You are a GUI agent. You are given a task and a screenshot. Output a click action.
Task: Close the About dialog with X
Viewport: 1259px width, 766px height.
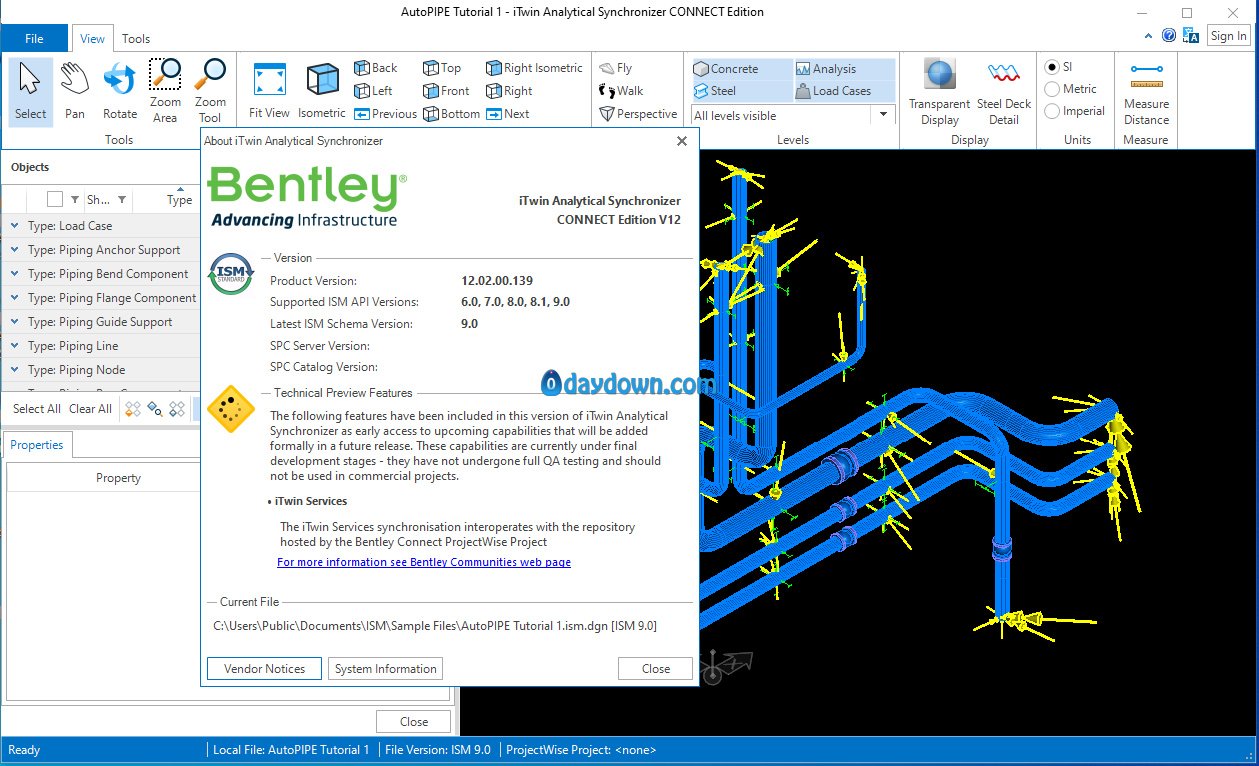click(x=682, y=141)
